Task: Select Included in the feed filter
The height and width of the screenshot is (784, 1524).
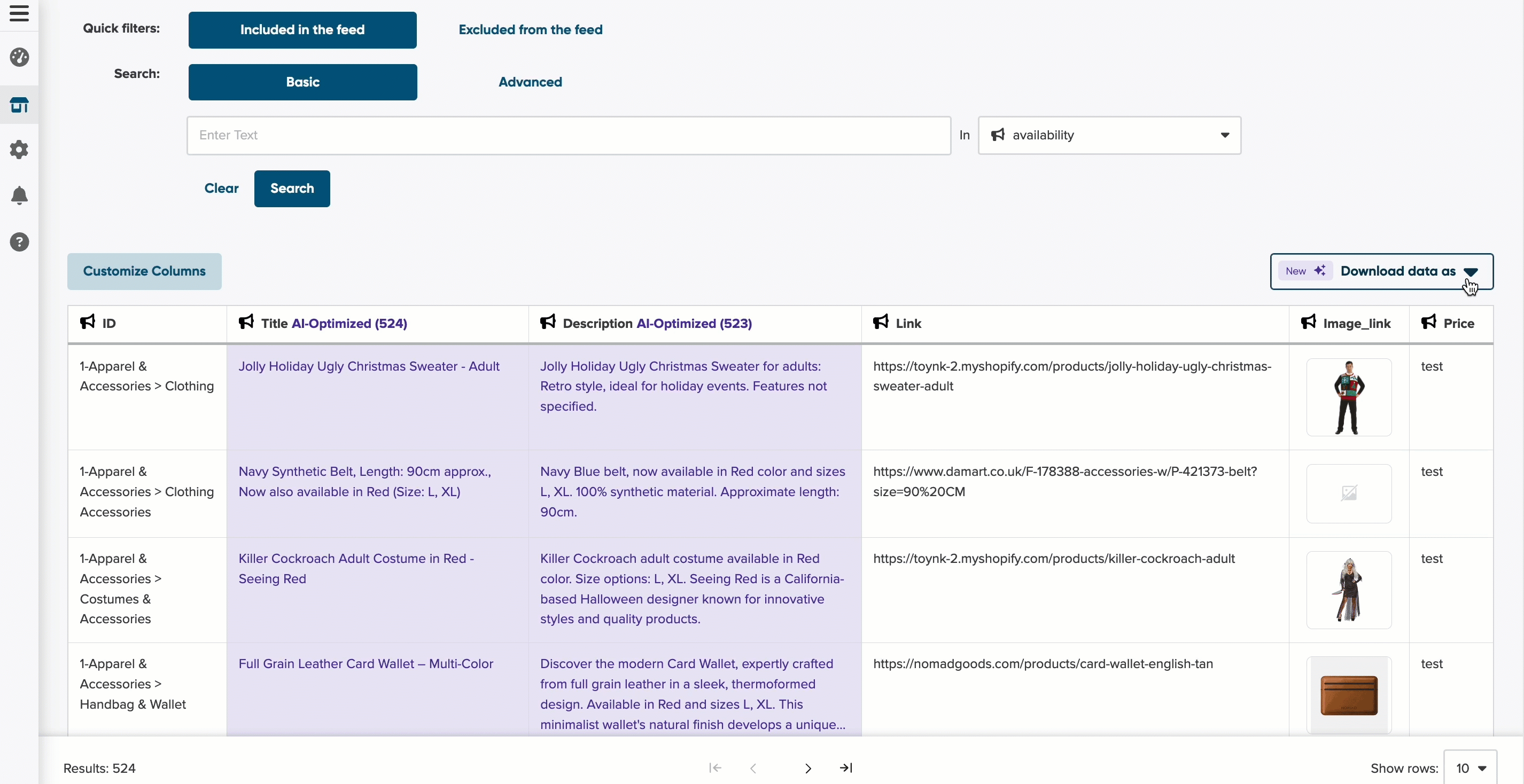Action: click(302, 30)
